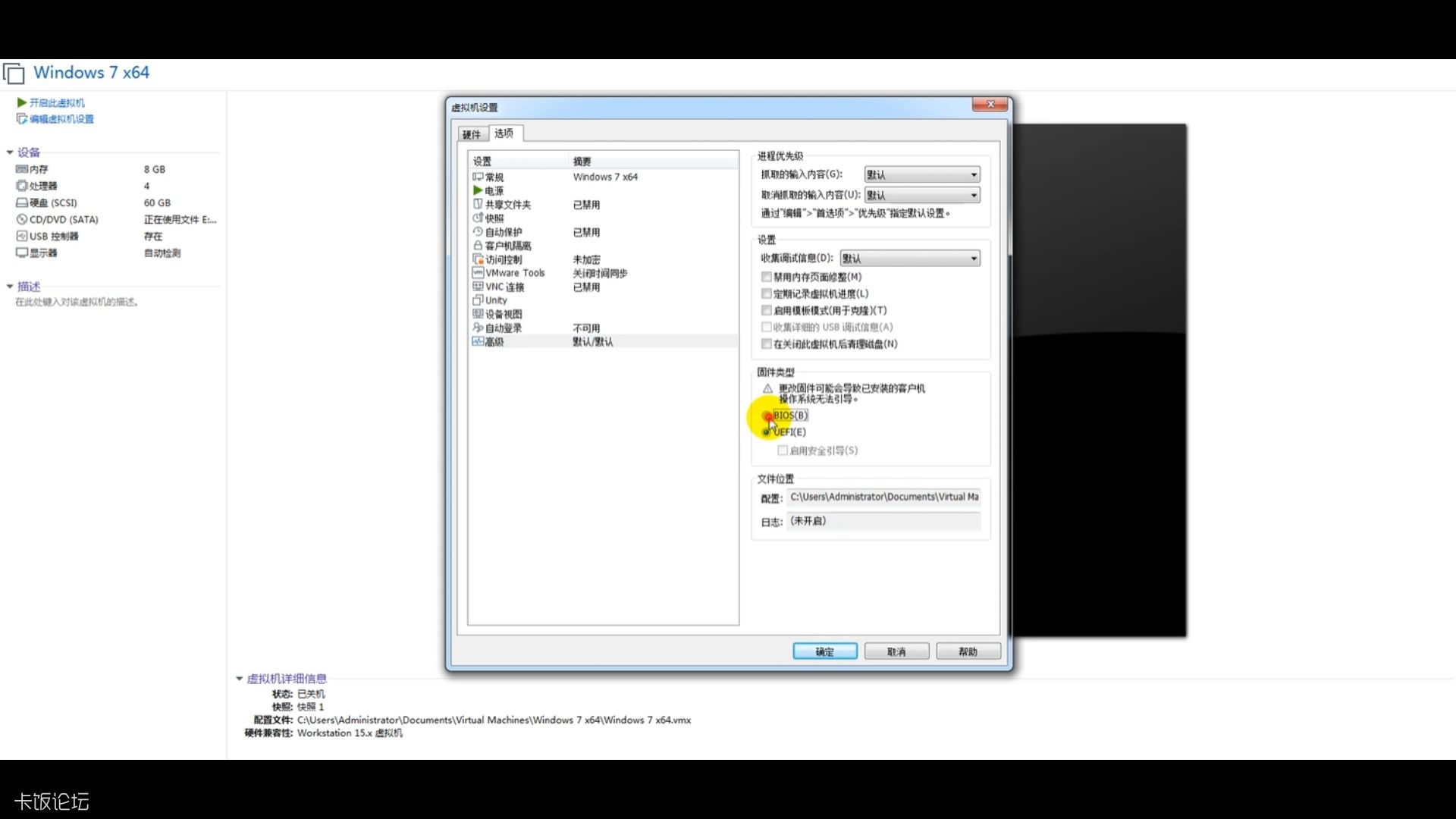Collapse the Description (描述) section
The image size is (1456, 819).
(10, 287)
